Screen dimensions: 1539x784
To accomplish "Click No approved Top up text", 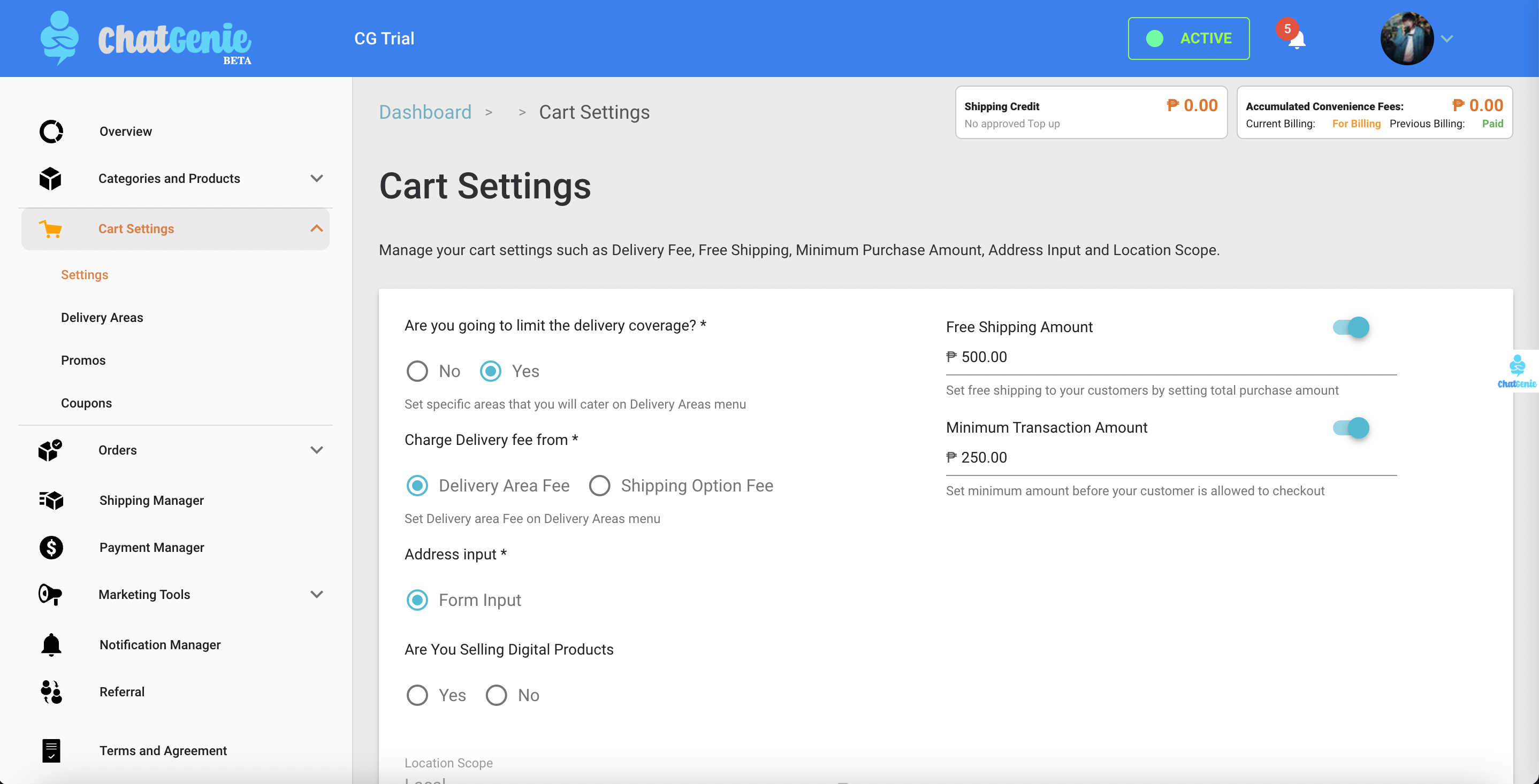I will (x=1011, y=124).
